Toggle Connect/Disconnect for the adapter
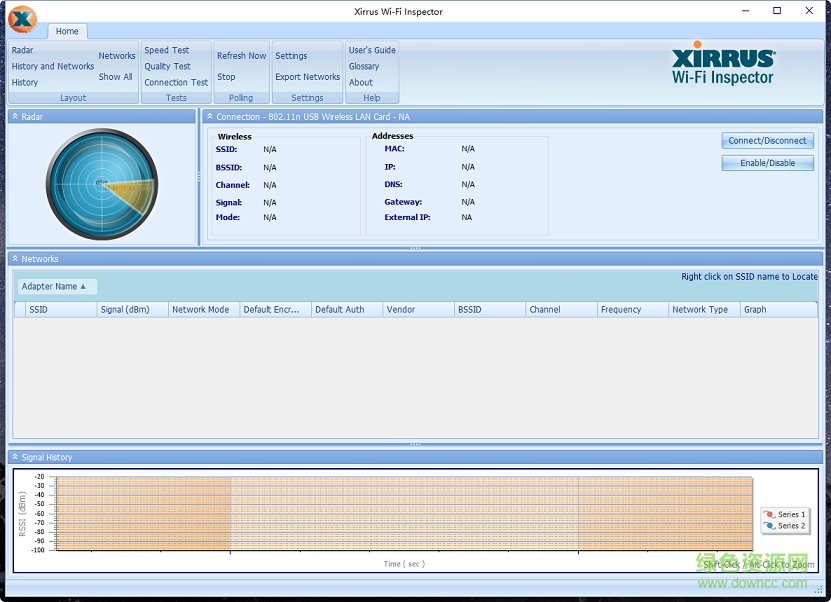Screen dimensions: 831x602 (x=767, y=140)
